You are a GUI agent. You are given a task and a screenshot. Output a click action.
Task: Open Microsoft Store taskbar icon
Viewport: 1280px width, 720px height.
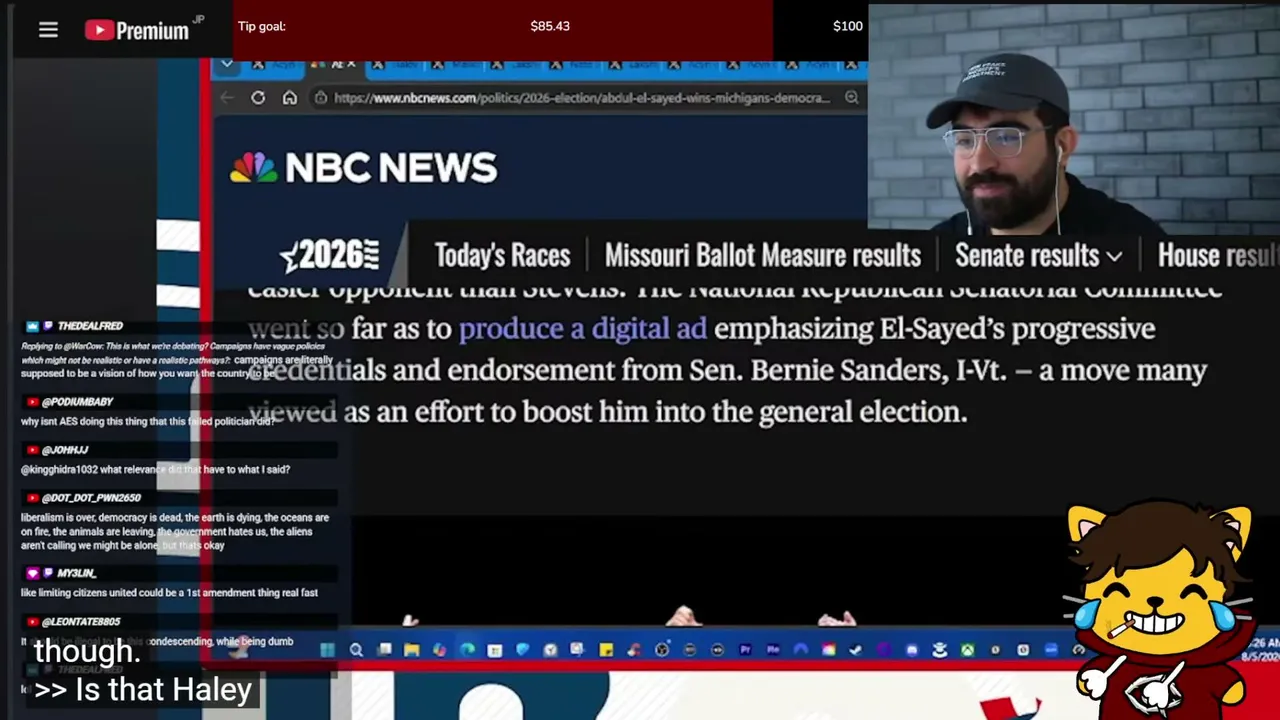494,650
